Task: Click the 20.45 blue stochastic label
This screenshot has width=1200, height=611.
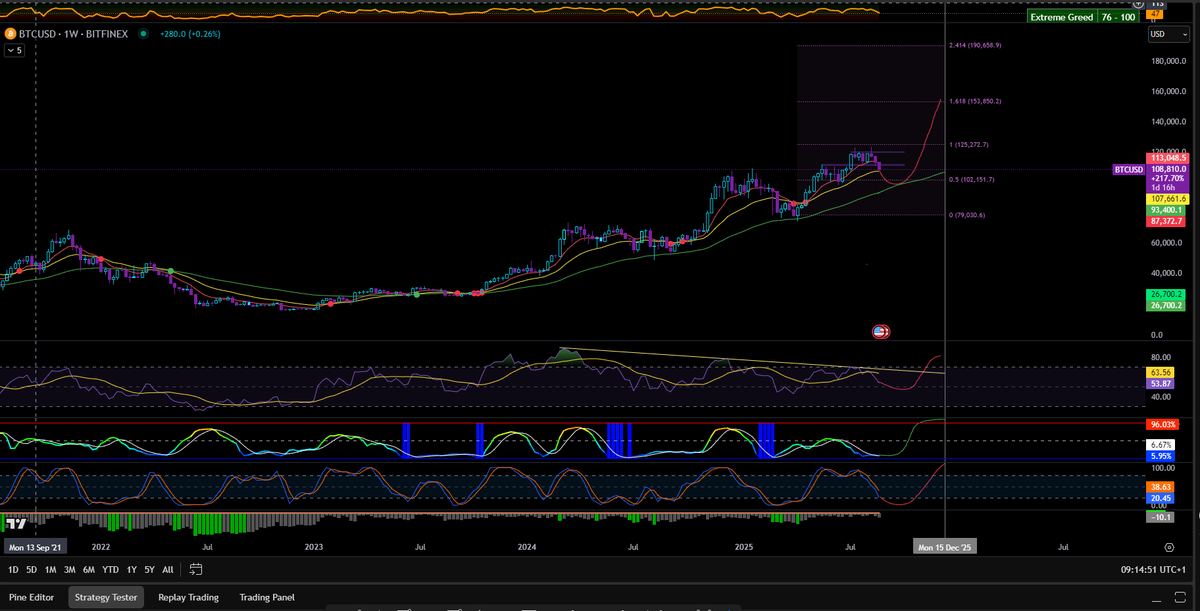Action: pyautogui.click(x=1160, y=497)
